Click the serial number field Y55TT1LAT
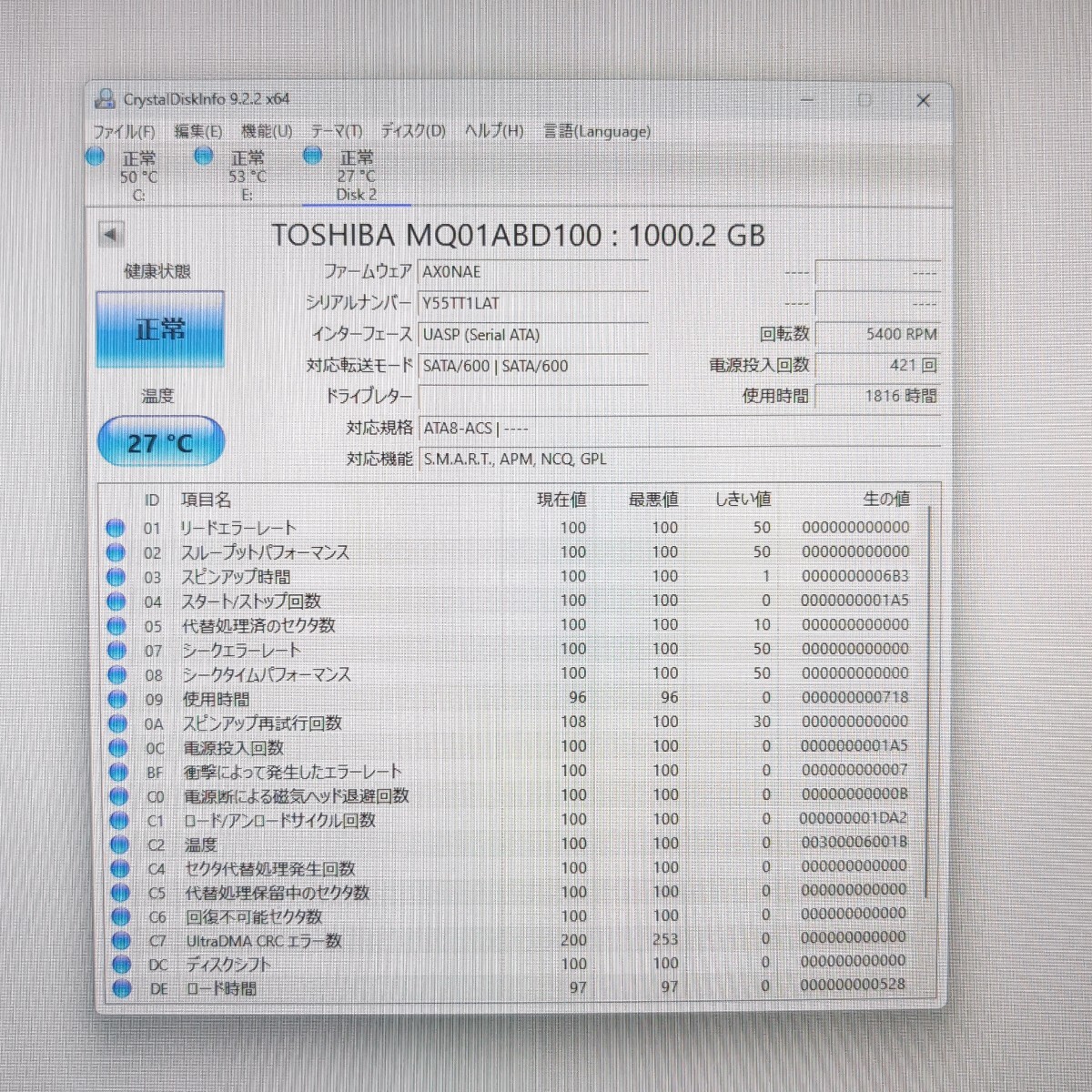This screenshot has width=1092, height=1092. click(532, 303)
